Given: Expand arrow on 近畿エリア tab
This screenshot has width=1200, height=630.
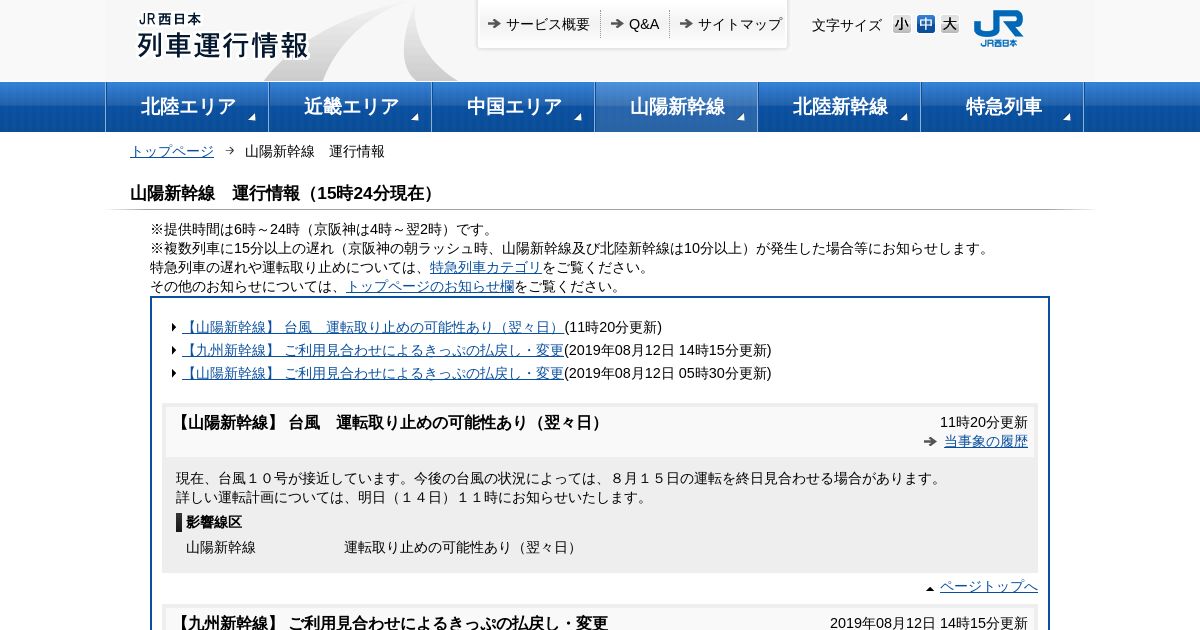Looking at the screenshot, I should tap(415, 117).
